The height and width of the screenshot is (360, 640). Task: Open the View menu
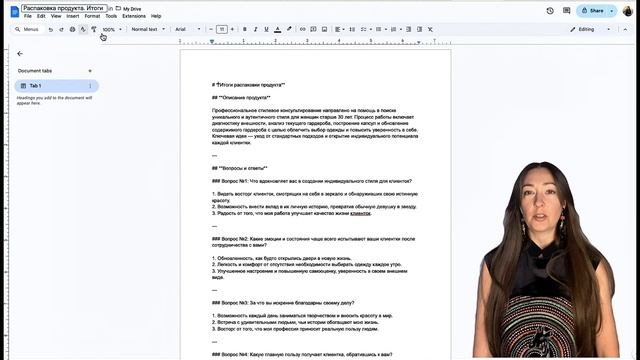click(x=56, y=16)
